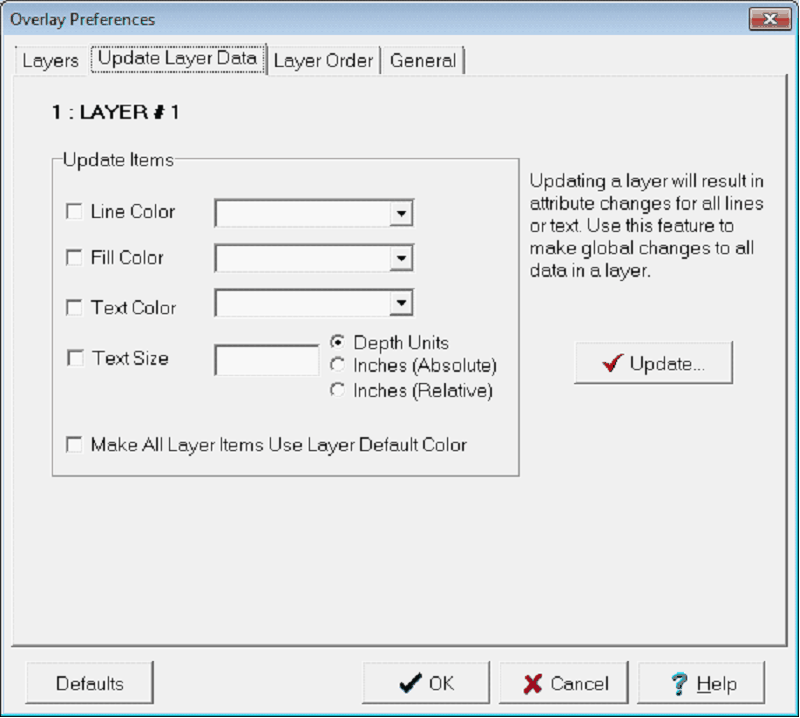Check Make All Layer Items Use Layer Default Color
The height and width of the screenshot is (718, 800).
pos(74,444)
